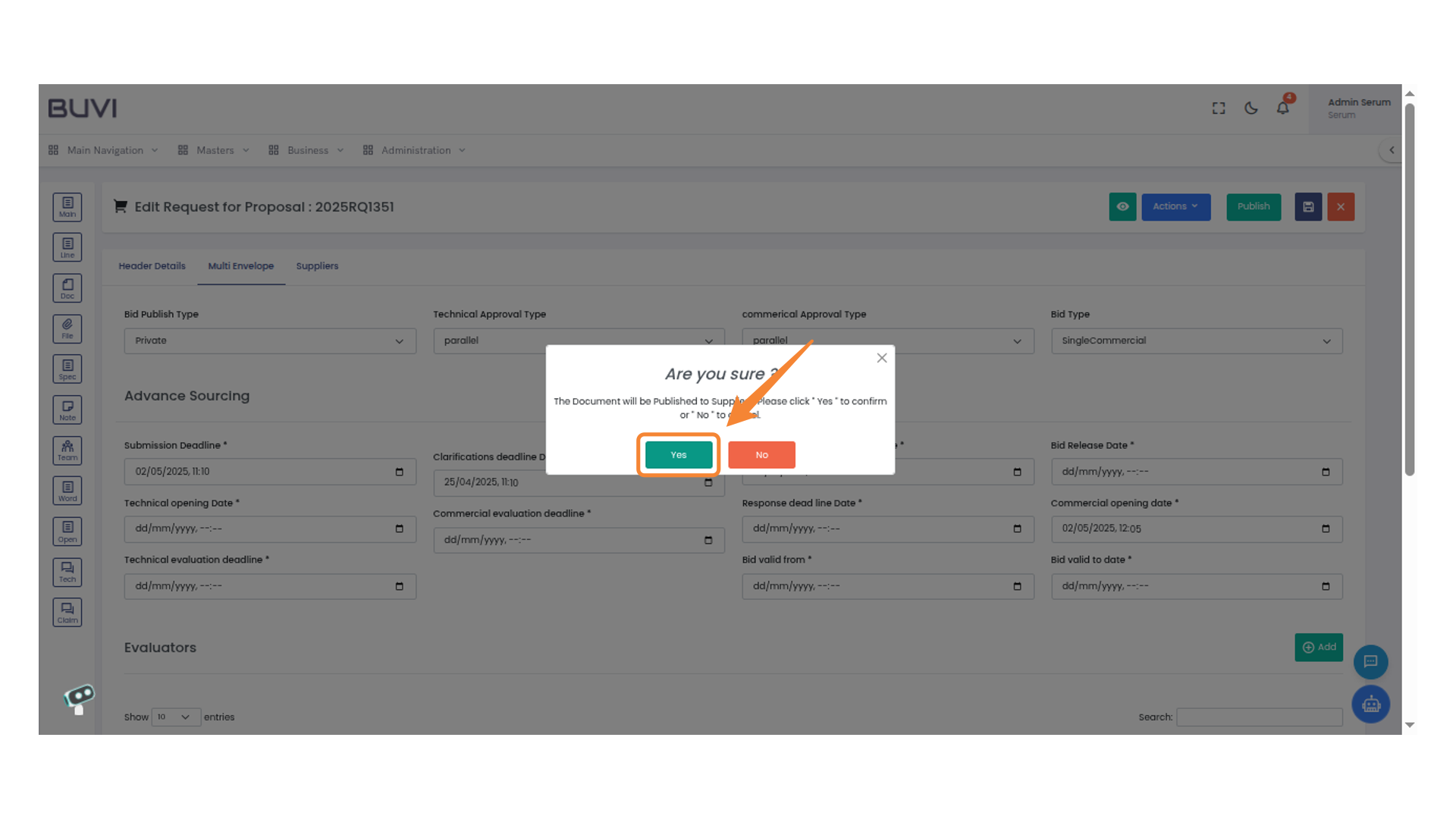Open the chatbot robot icon
The image size is (1456, 819).
click(1370, 704)
